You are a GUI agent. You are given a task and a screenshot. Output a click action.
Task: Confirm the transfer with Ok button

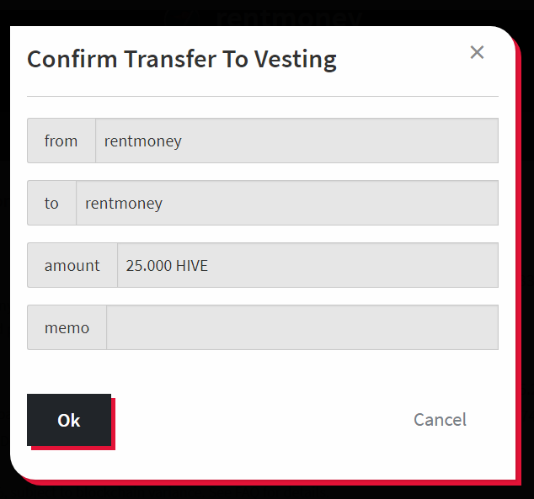click(x=69, y=420)
